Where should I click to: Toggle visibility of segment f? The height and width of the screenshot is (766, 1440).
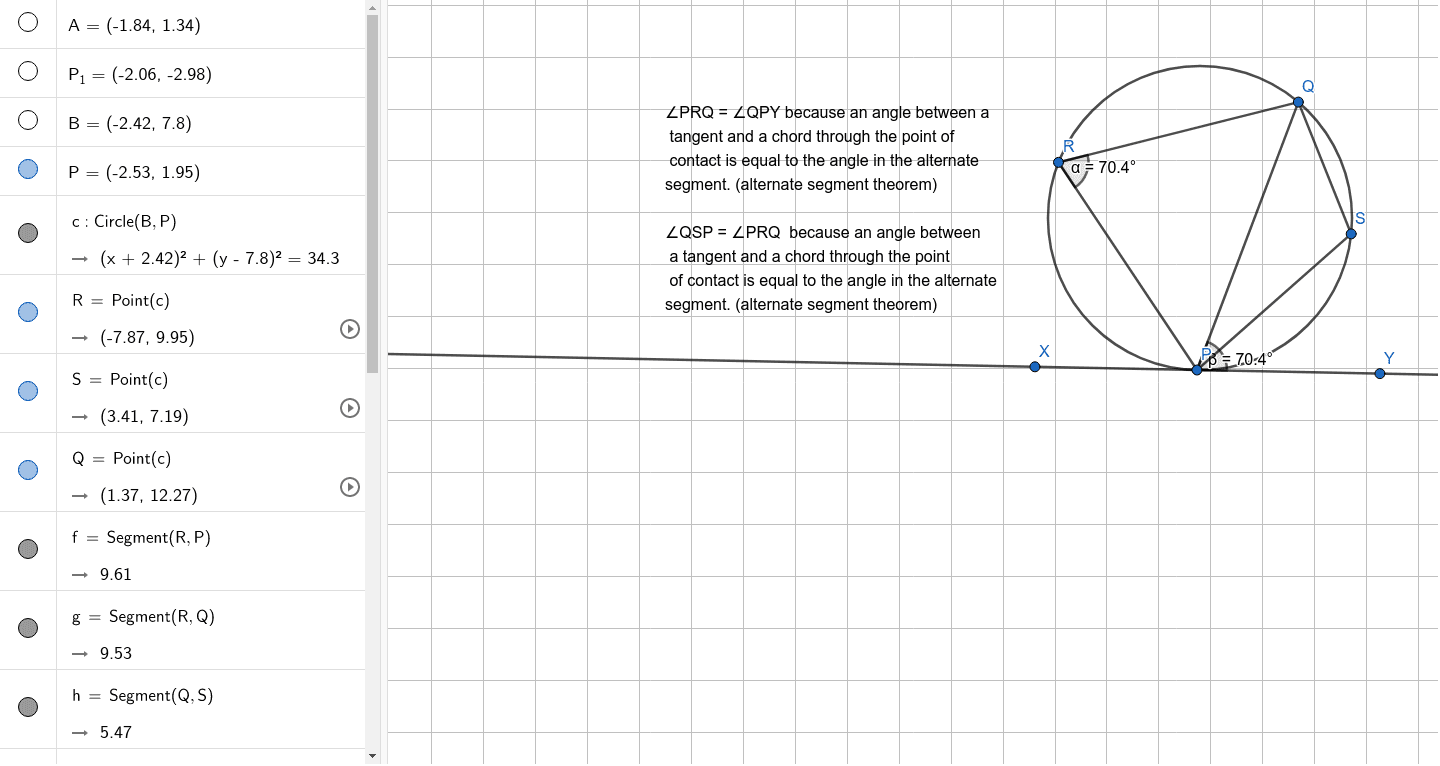(x=28, y=549)
